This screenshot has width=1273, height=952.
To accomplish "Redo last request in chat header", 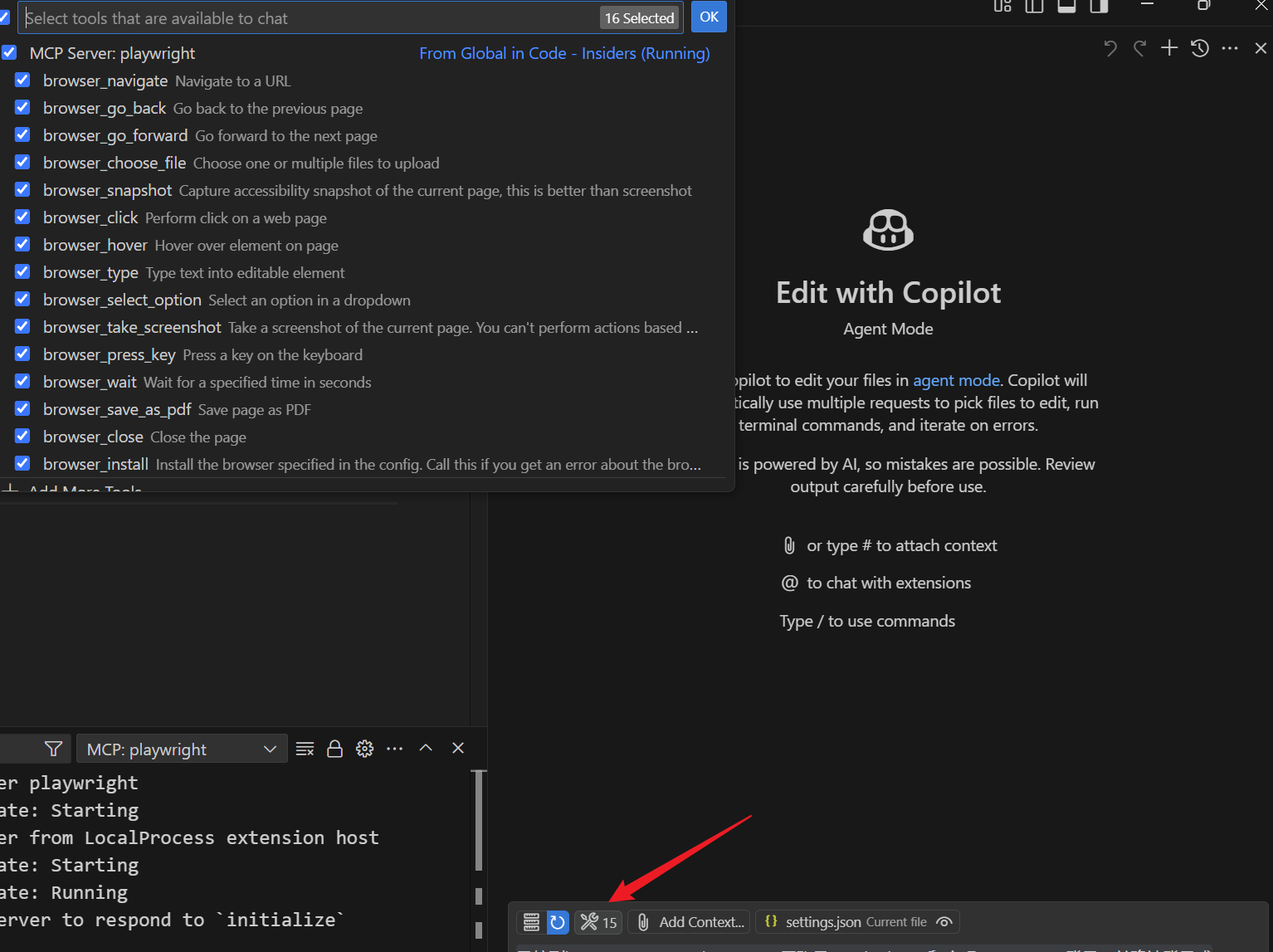I will tap(1139, 48).
